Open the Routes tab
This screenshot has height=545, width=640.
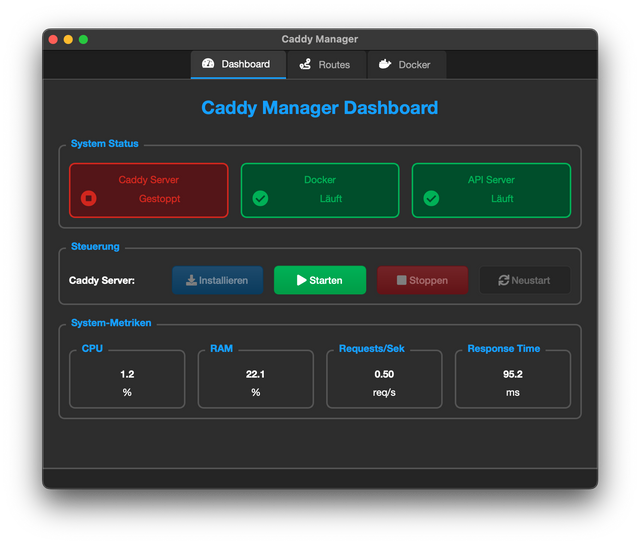pos(327,65)
